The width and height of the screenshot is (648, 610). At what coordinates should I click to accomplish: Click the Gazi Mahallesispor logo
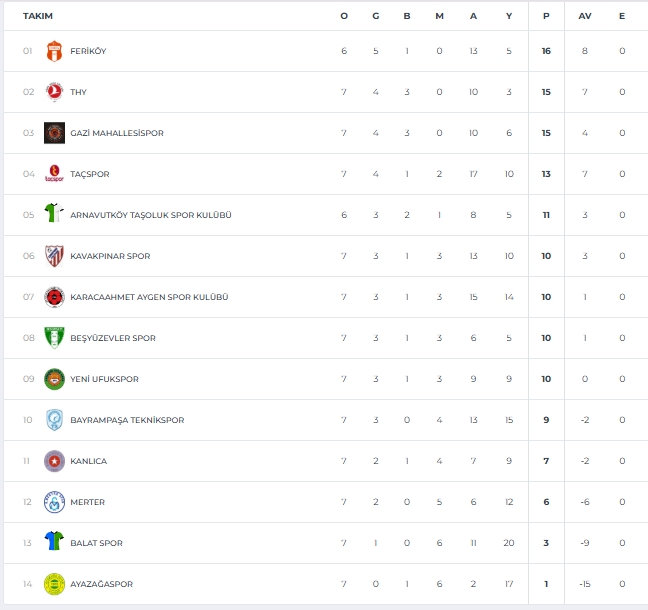pos(54,133)
